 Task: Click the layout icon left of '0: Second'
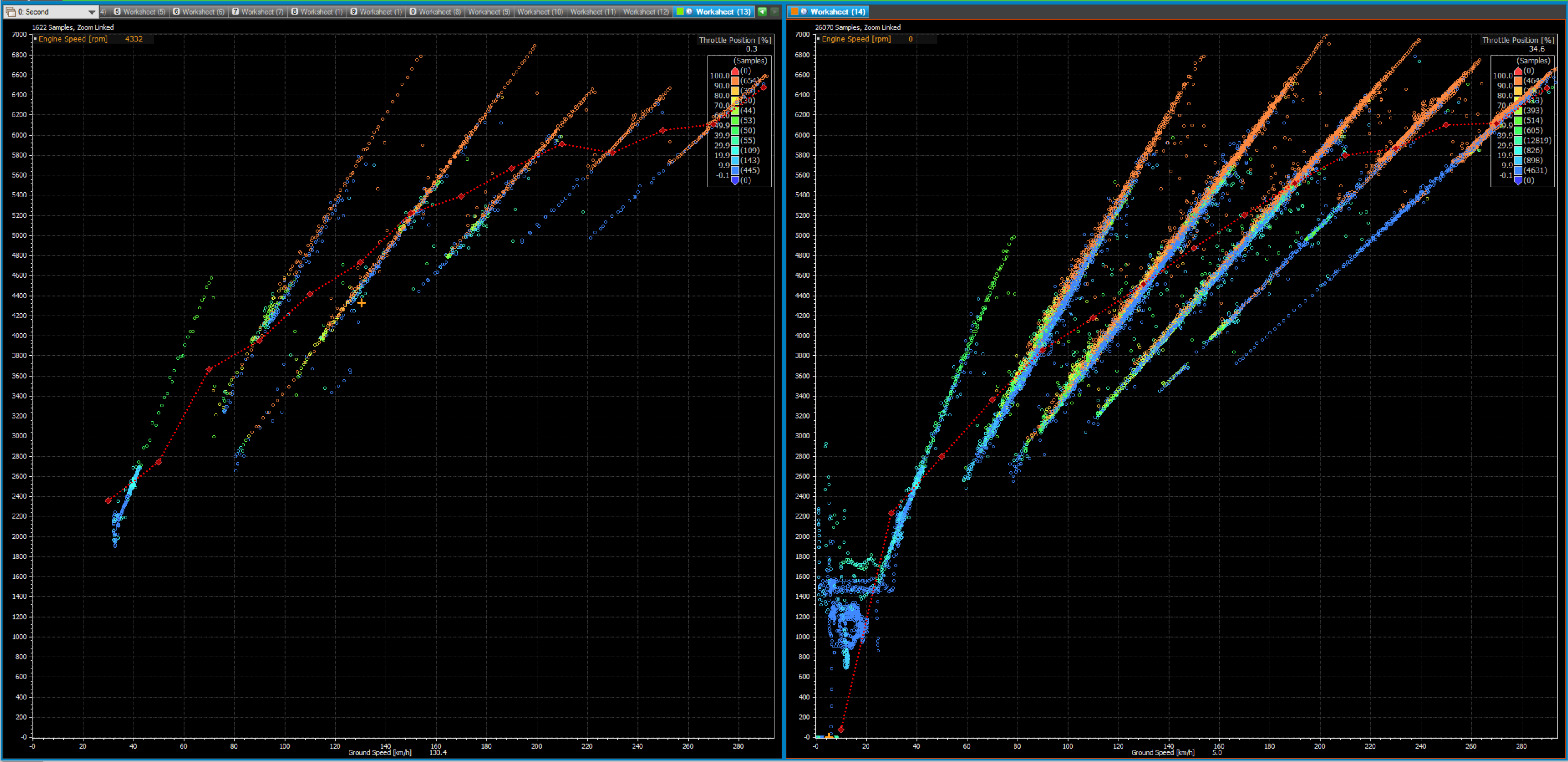coord(10,12)
